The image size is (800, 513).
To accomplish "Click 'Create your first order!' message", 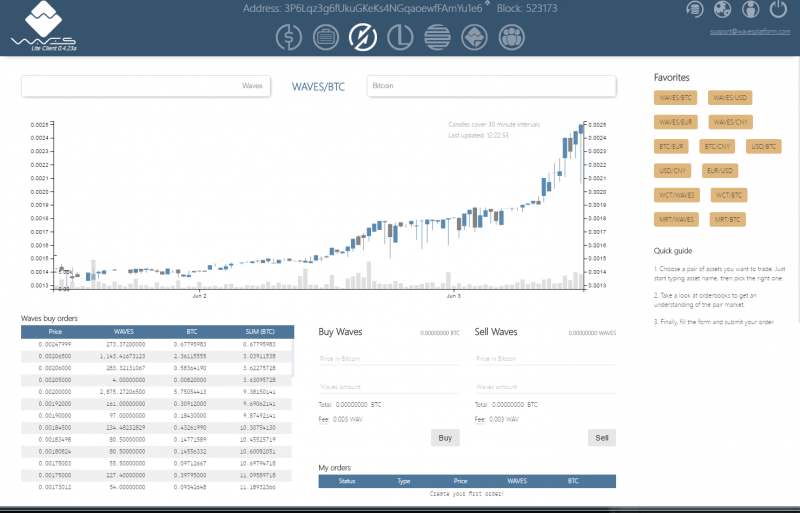I will [x=467, y=494].
